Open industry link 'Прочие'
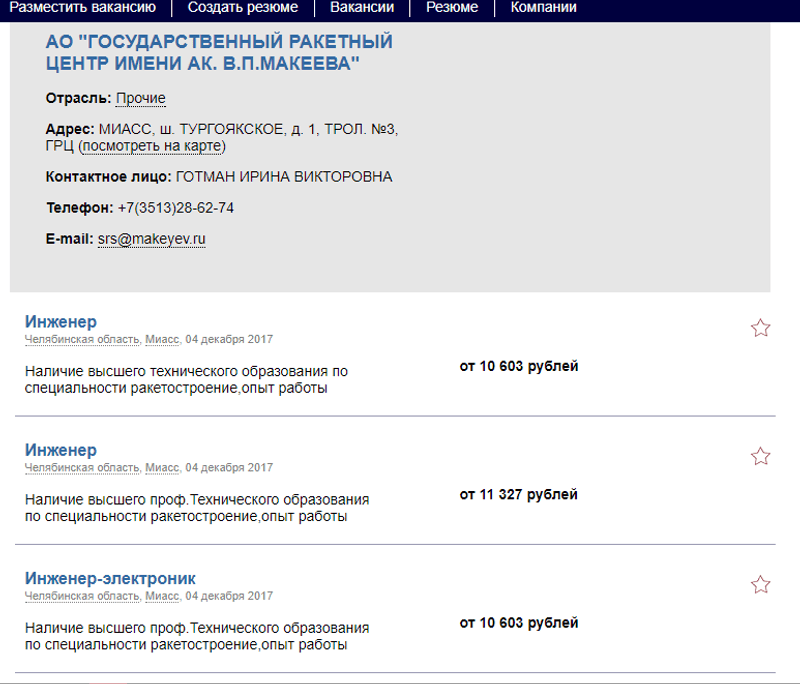The width and height of the screenshot is (800, 684). [141, 98]
